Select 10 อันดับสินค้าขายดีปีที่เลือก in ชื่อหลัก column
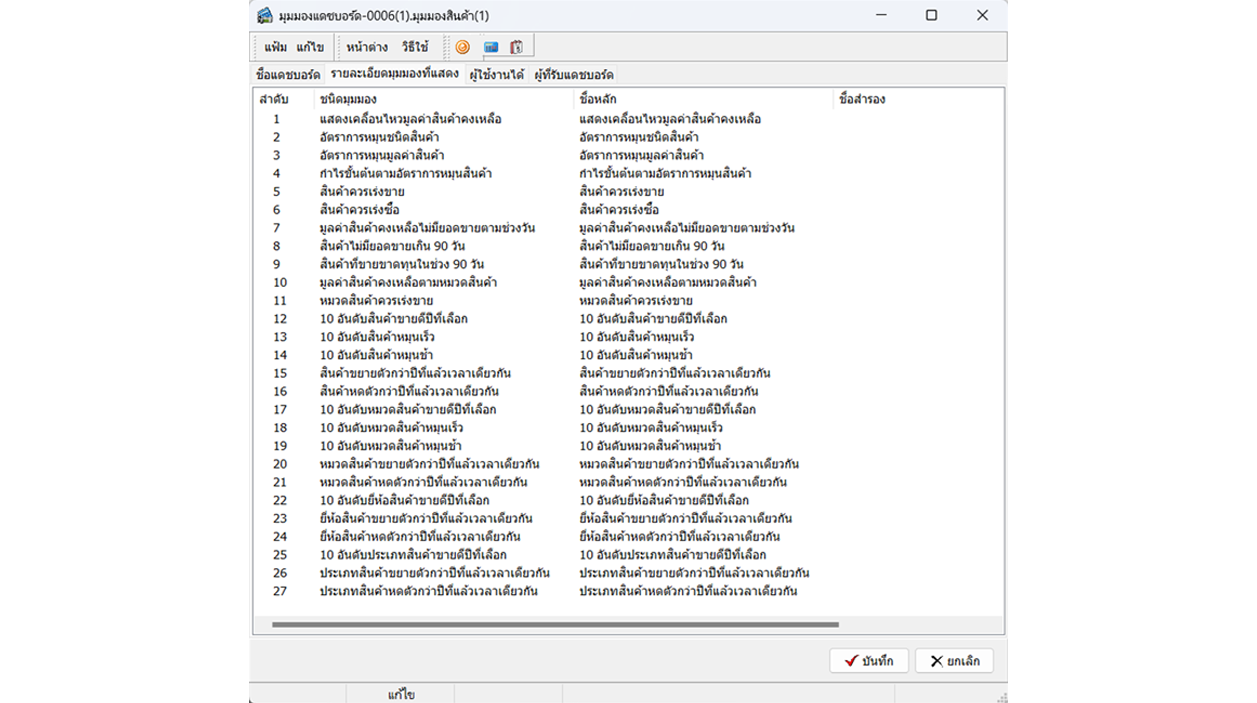This screenshot has width=1257, height=703. tap(654, 319)
